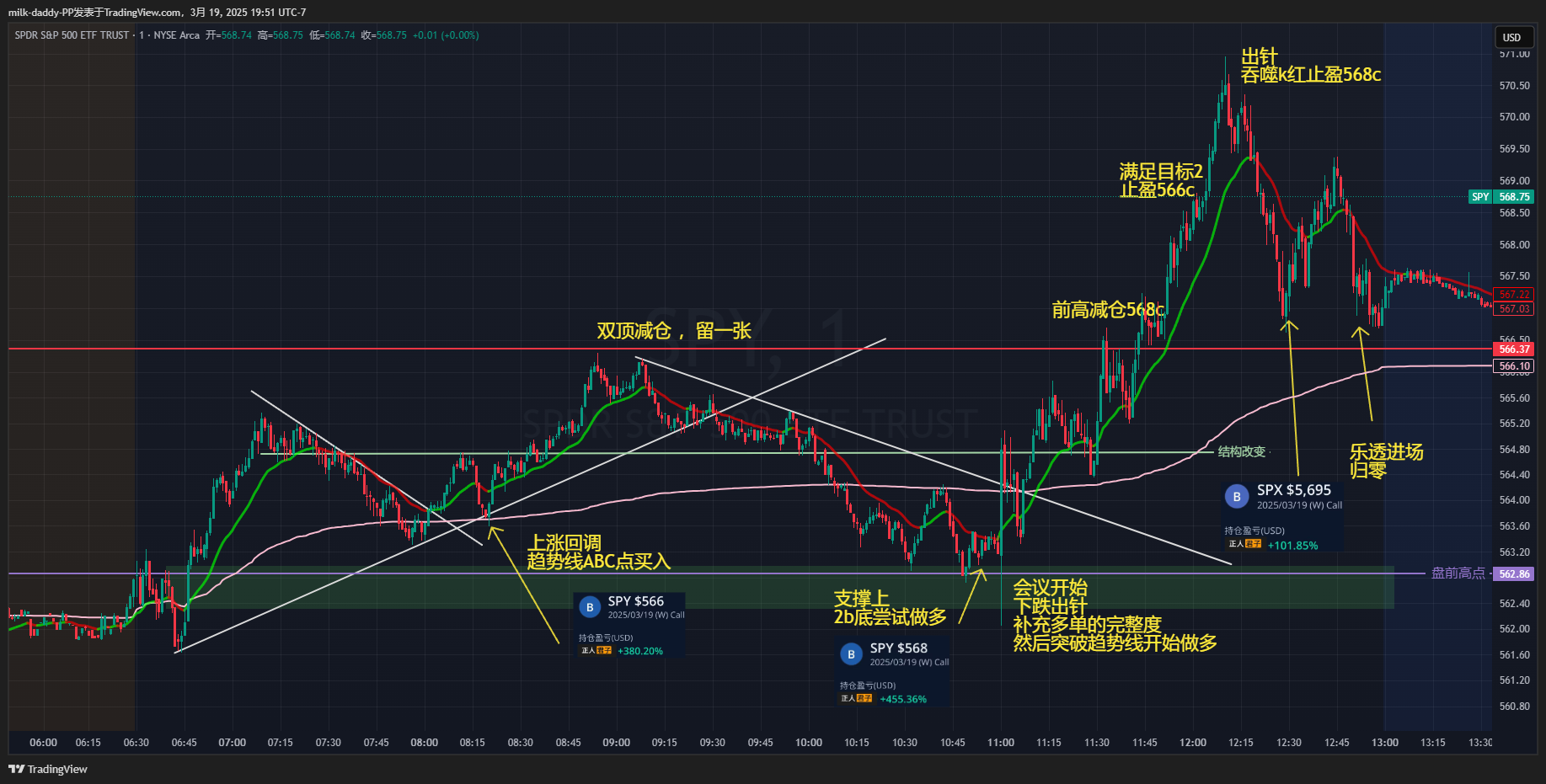Click the 正人君子 badge under the SPX card
Screen dimensions: 1546x784
(x=1244, y=545)
